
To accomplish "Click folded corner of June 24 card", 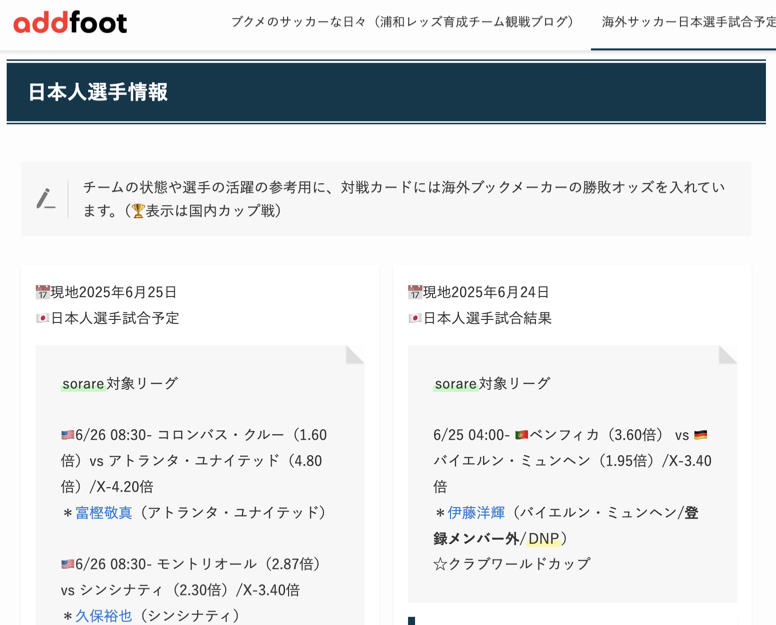I will [728, 355].
